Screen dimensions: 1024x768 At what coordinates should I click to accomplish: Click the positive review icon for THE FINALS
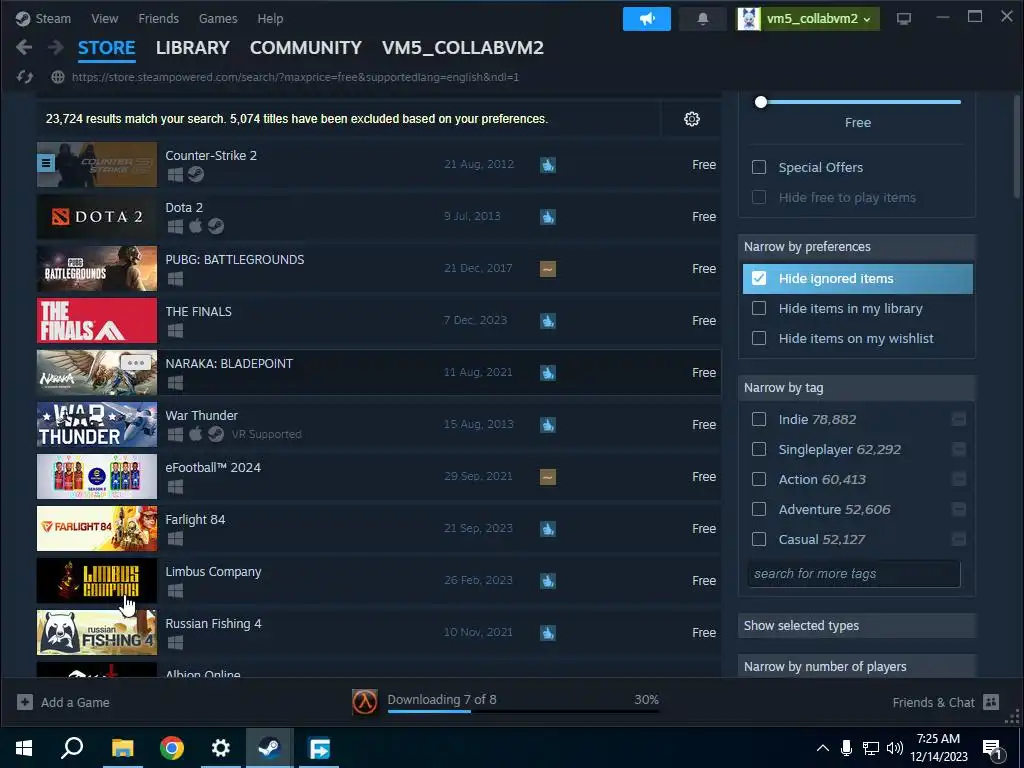click(x=548, y=321)
